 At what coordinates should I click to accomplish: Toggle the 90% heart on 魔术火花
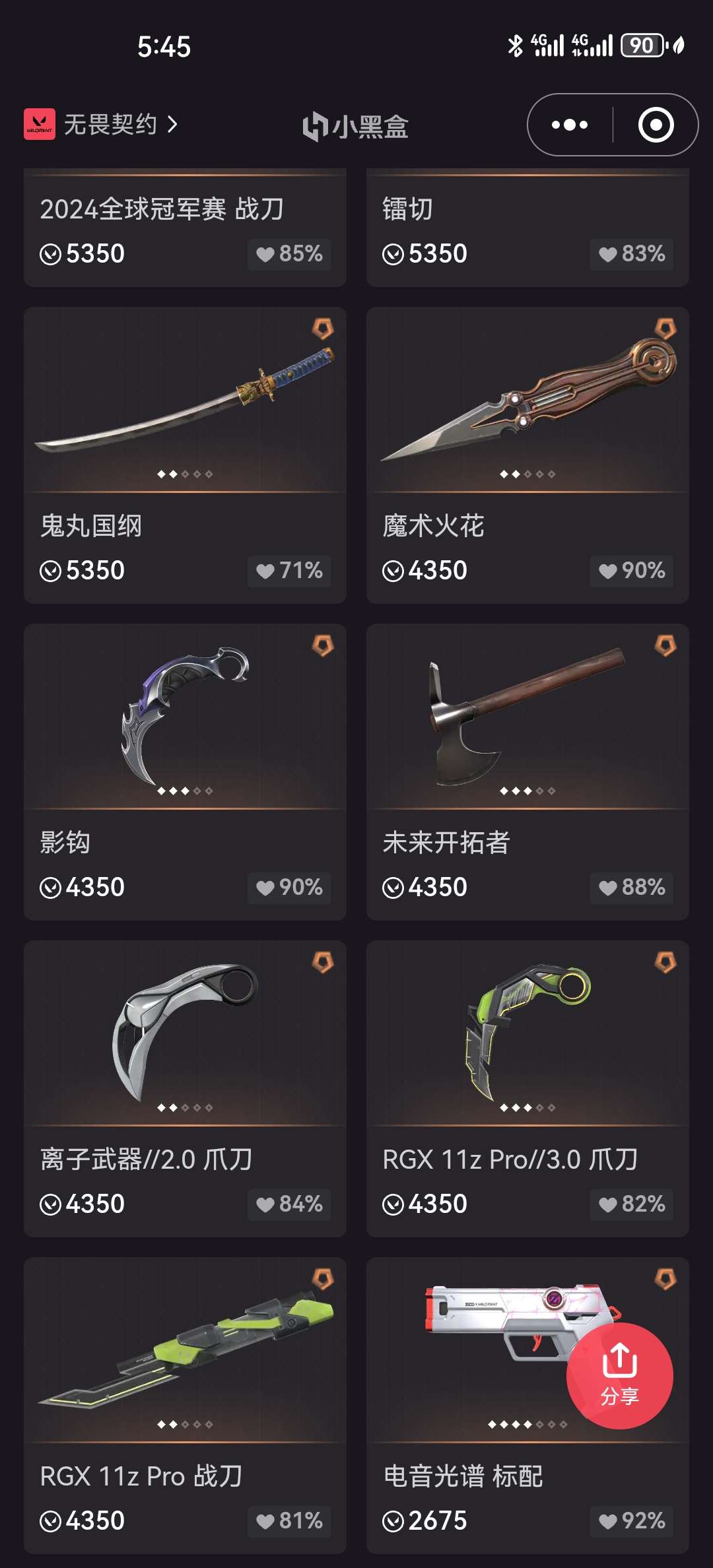click(632, 571)
